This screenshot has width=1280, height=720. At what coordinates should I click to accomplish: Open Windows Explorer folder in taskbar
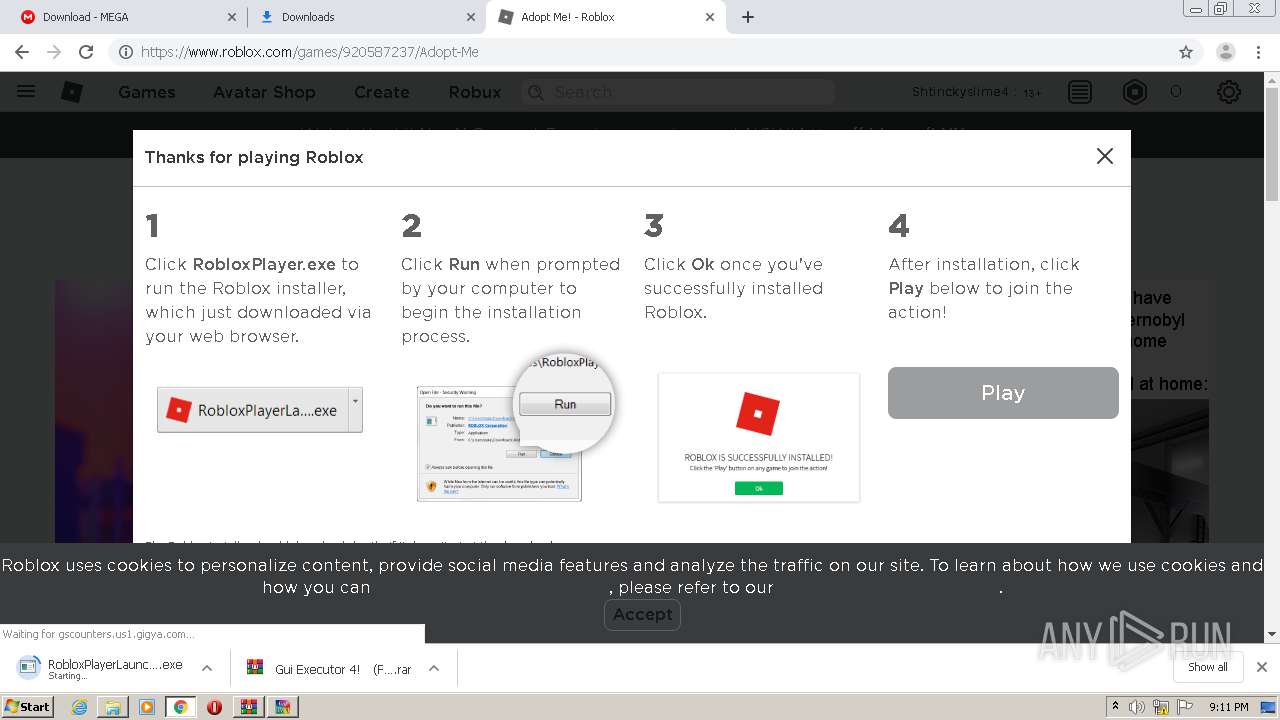pos(113,707)
